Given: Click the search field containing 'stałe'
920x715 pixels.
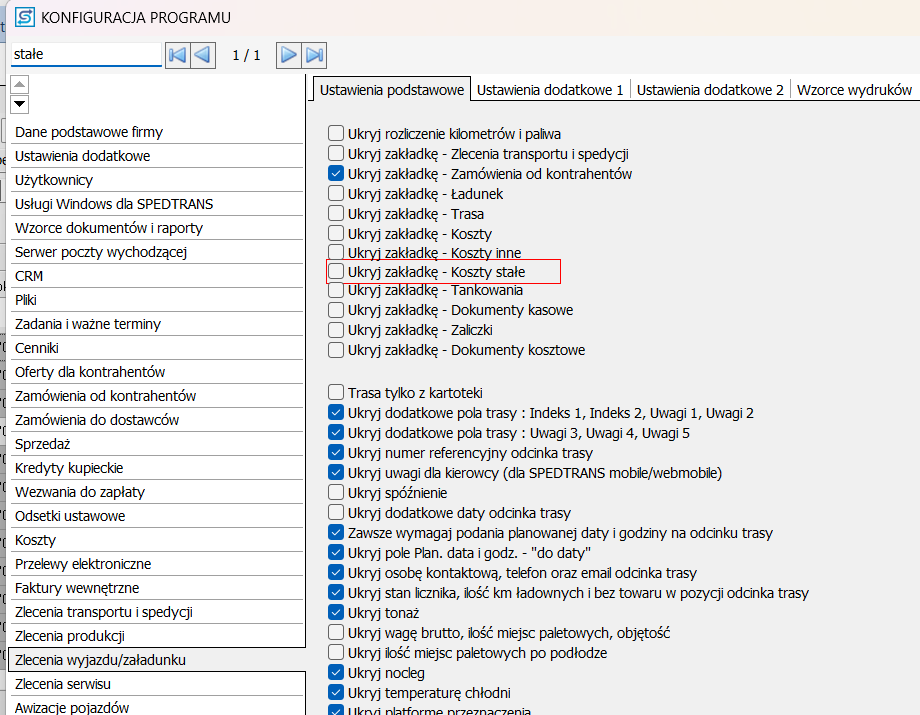Looking at the screenshot, I should 85,55.
